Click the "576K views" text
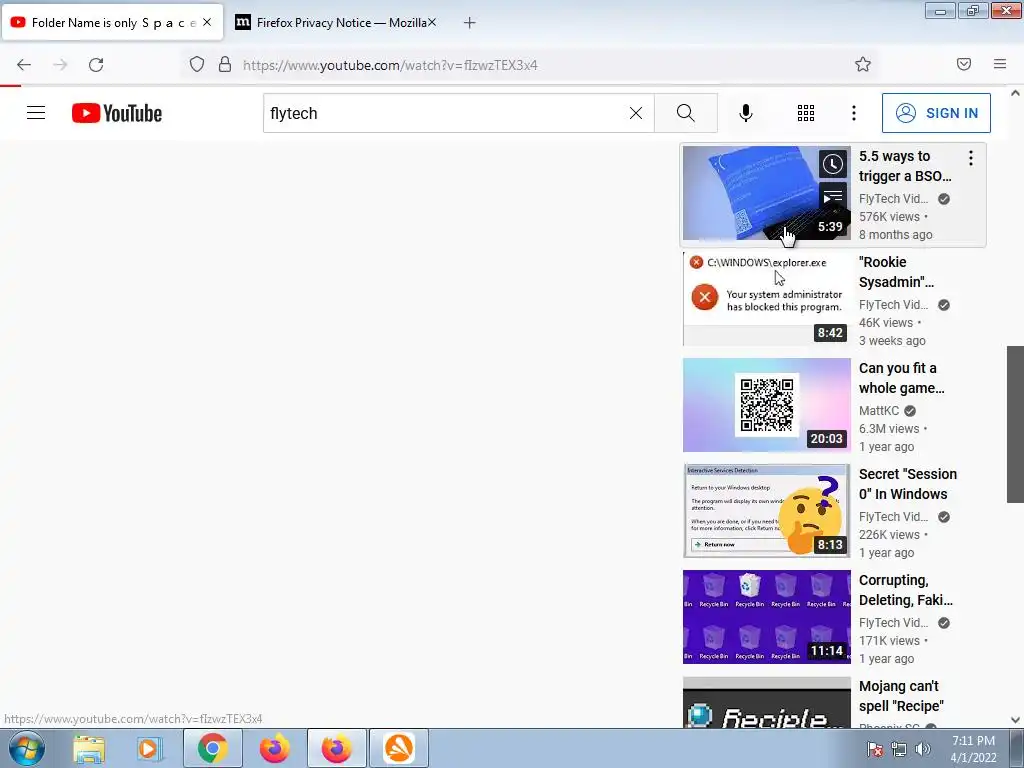 pos(889,217)
